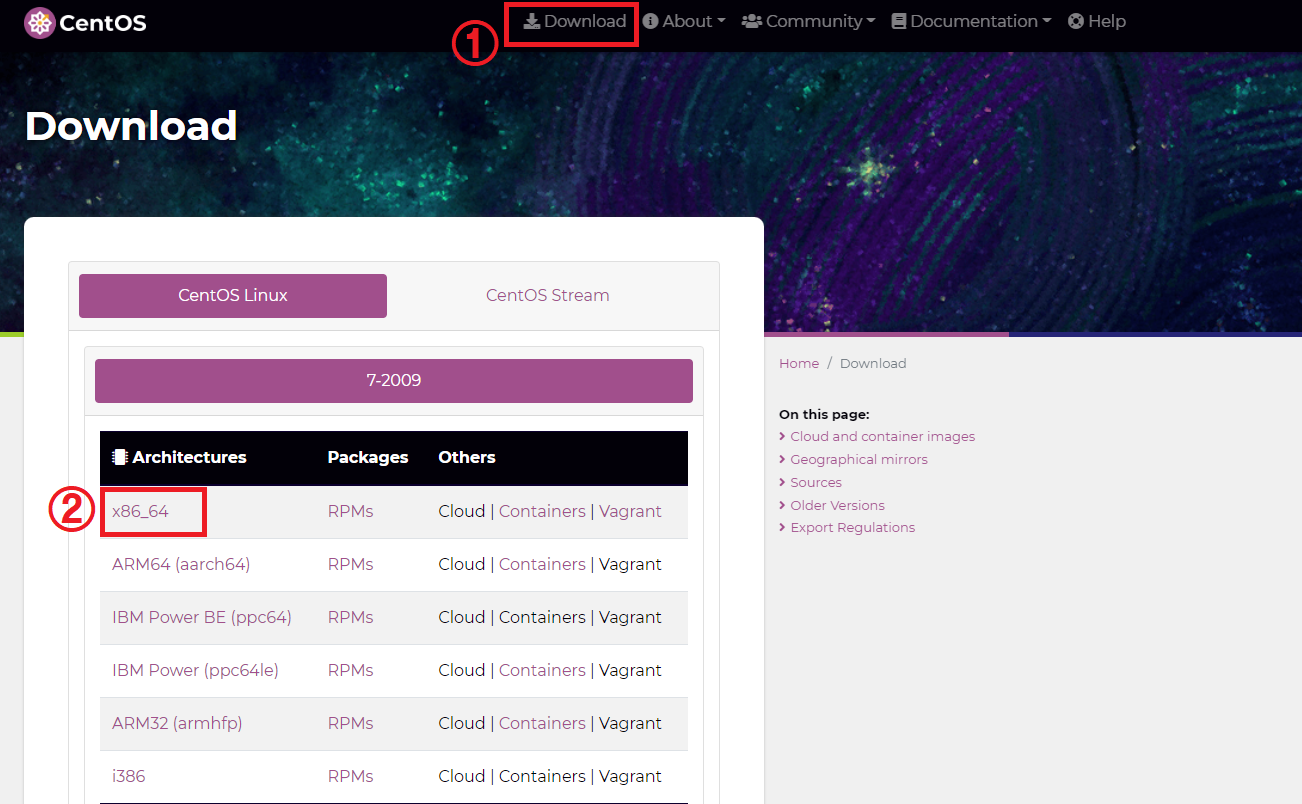The width and height of the screenshot is (1302, 804).
Task: Jump to Sources section
Action: click(816, 482)
